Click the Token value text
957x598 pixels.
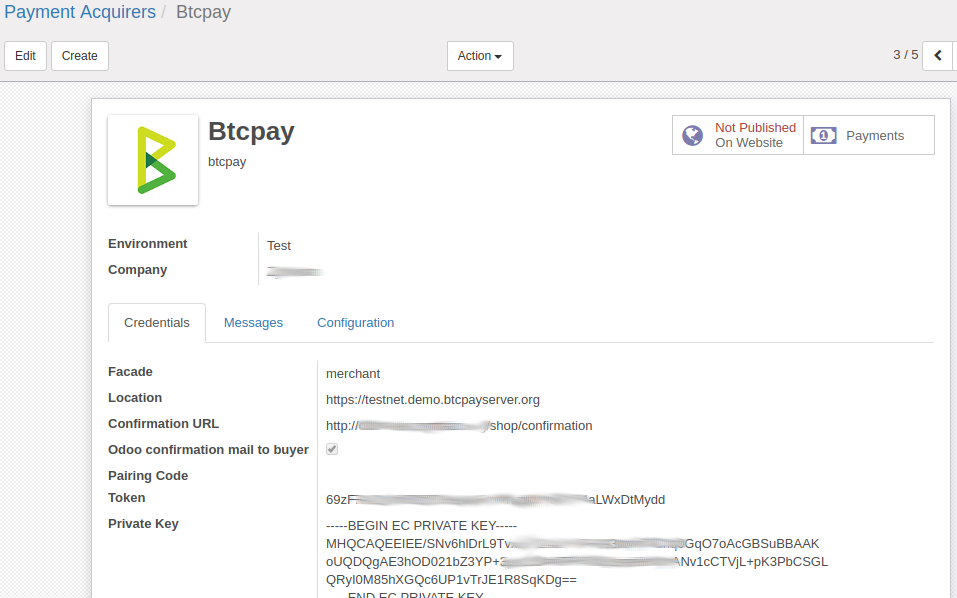click(x=496, y=500)
